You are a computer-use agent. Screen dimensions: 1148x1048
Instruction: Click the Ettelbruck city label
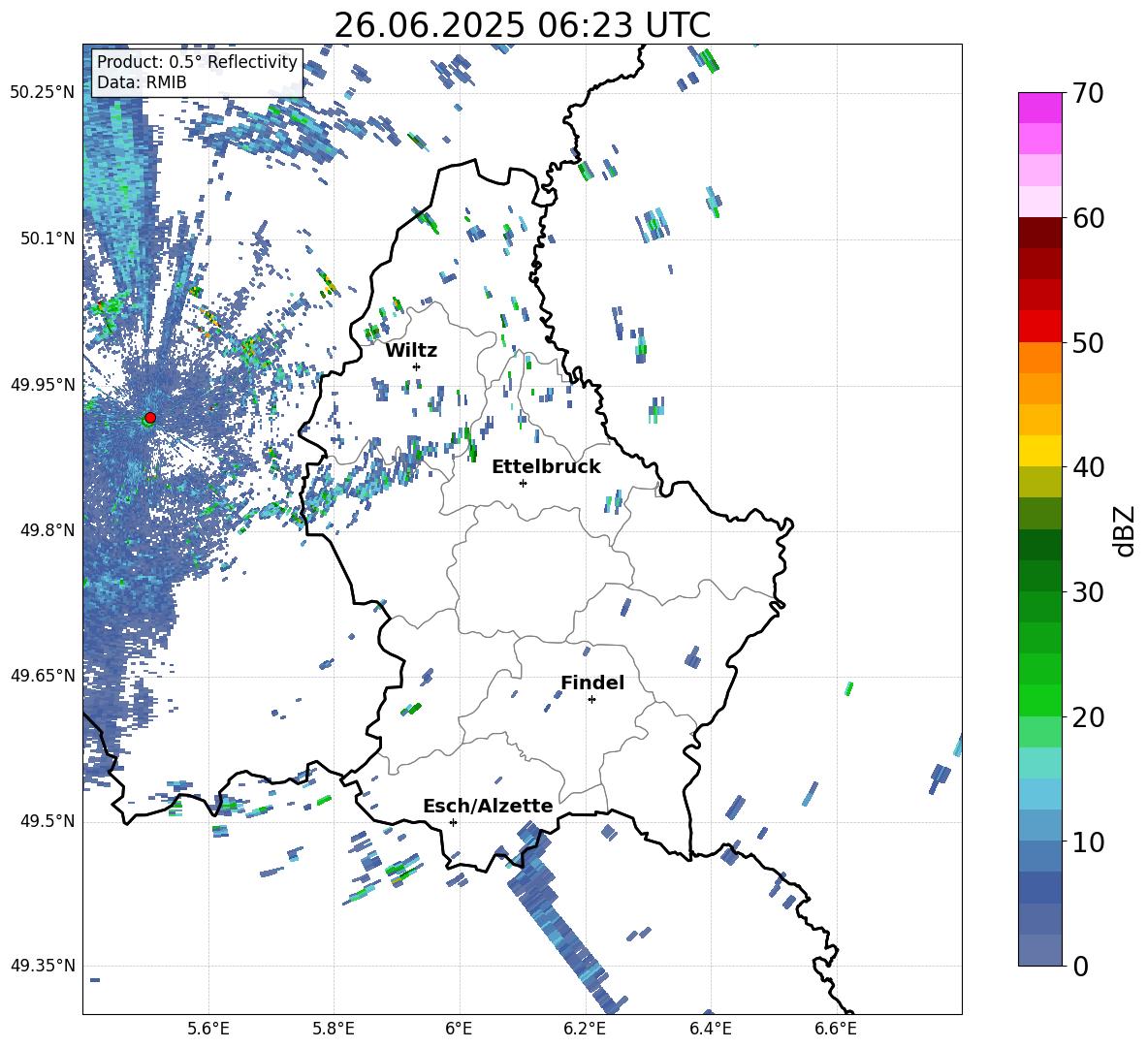click(x=546, y=467)
